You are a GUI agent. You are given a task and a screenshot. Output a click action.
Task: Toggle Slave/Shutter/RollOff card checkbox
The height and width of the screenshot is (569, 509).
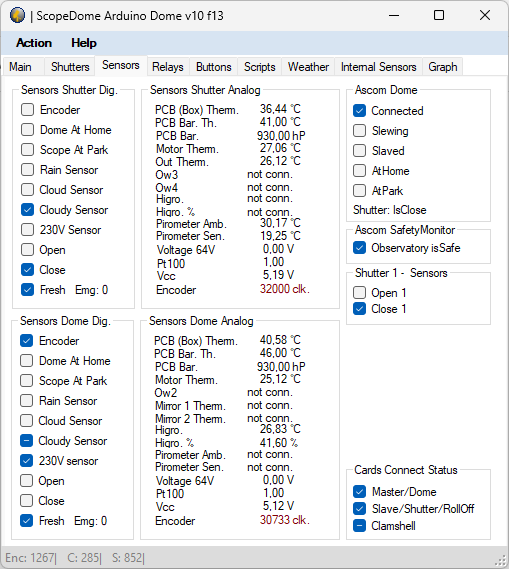360,509
